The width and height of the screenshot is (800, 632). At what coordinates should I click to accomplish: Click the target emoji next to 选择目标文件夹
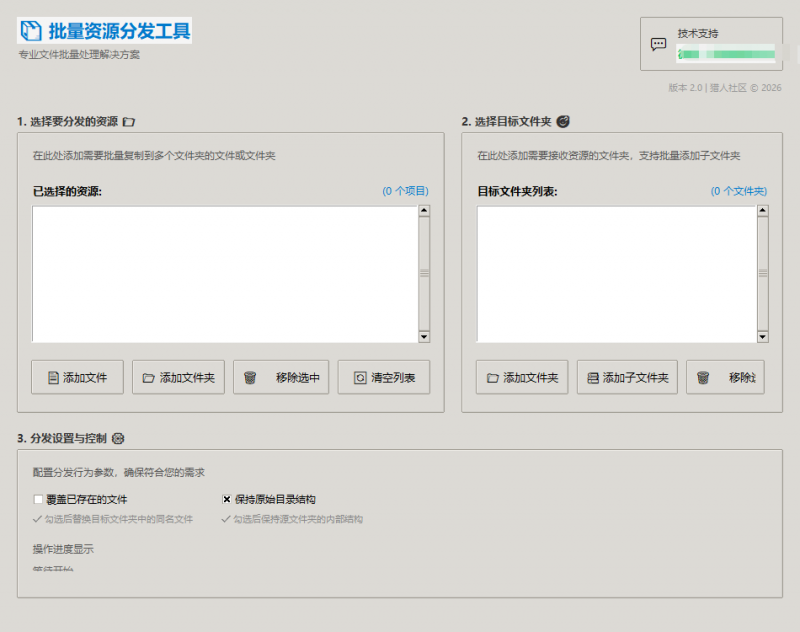click(x=565, y=121)
